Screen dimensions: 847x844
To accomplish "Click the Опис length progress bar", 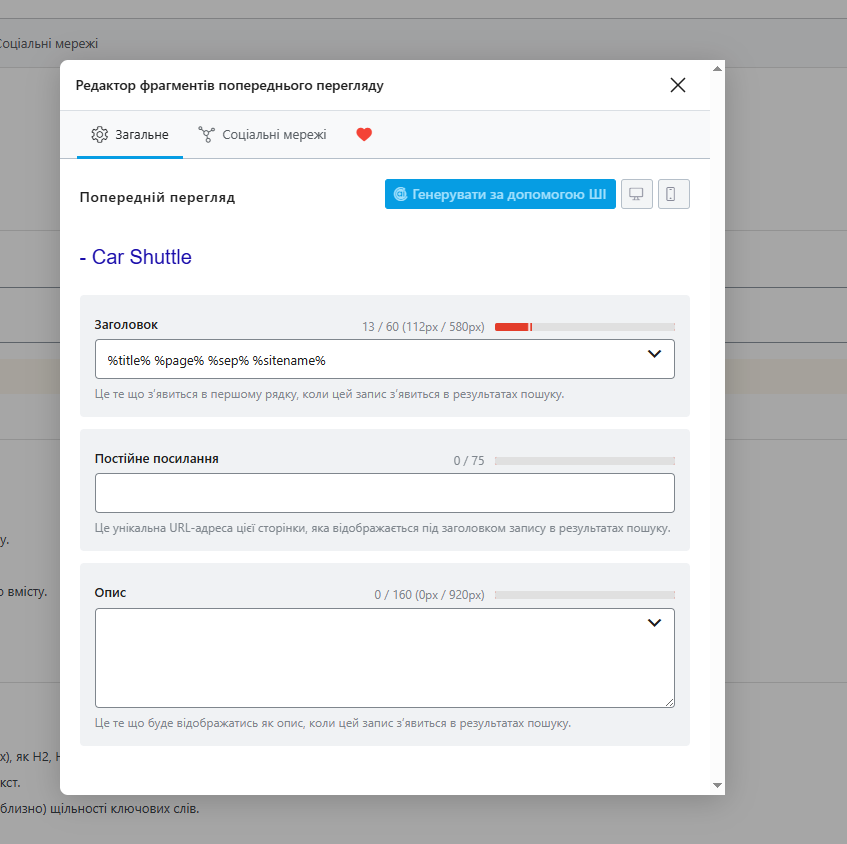I will click(584, 595).
